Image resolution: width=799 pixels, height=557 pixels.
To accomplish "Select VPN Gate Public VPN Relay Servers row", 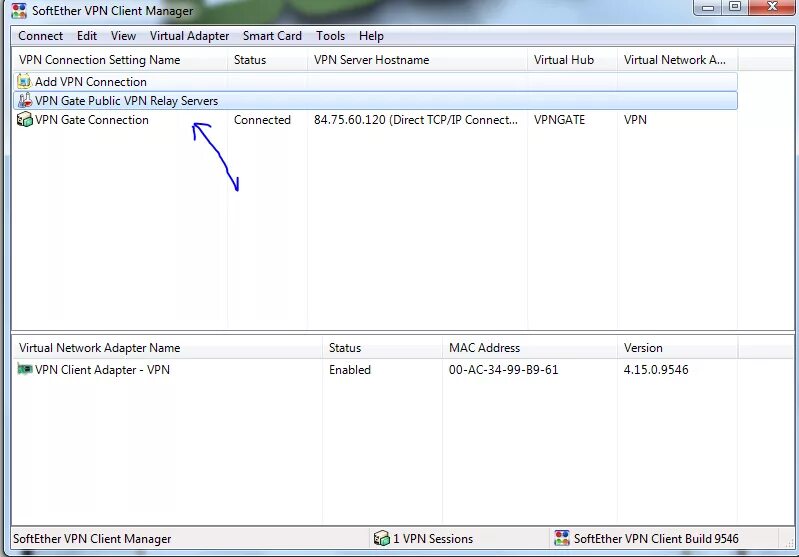I will coord(376,100).
